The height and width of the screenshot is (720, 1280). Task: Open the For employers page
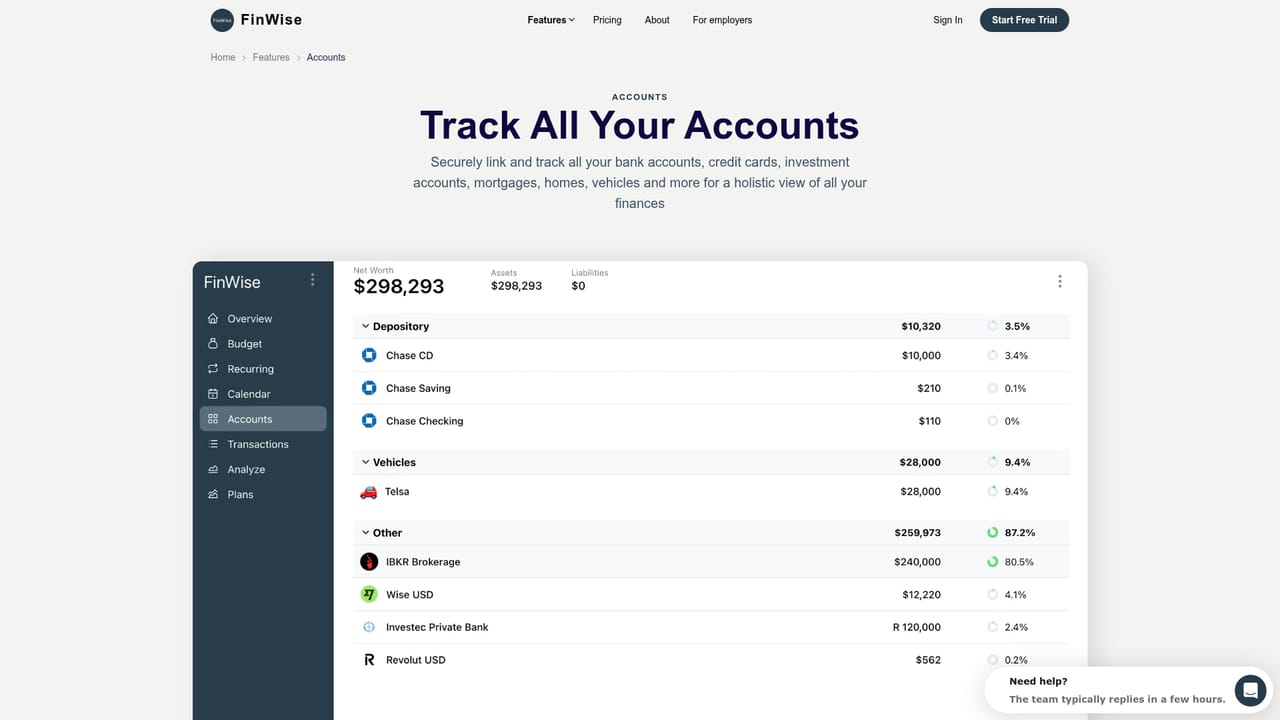click(x=722, y=20)
